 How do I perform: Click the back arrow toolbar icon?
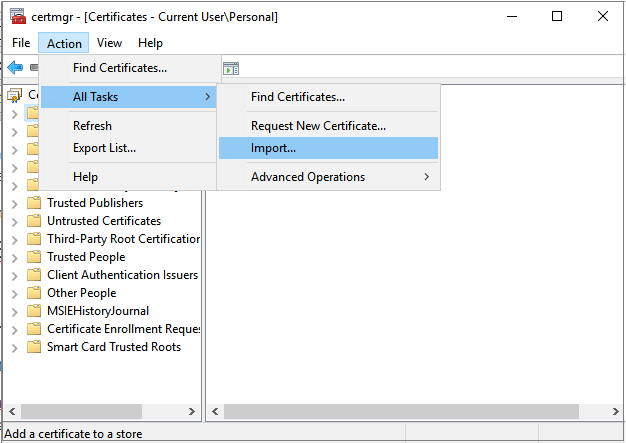pyautogui.click(x=15, y=68)
